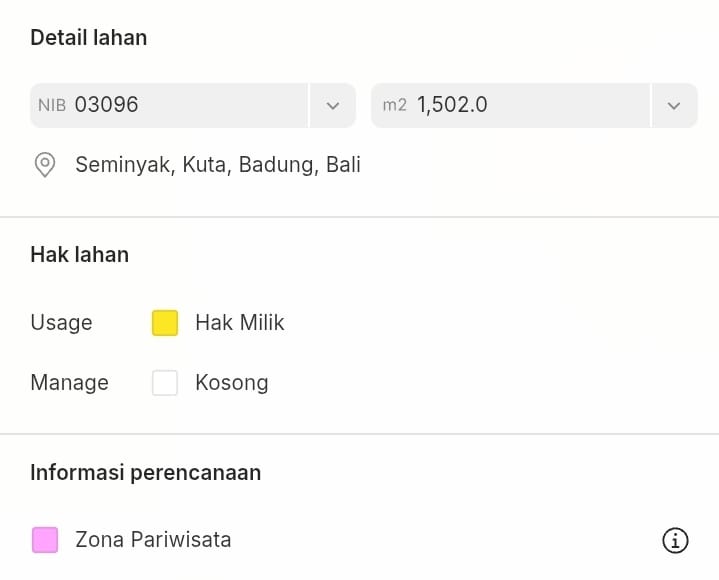Toggle the empty Kosong box
The image size is (719, 580).
165,383
